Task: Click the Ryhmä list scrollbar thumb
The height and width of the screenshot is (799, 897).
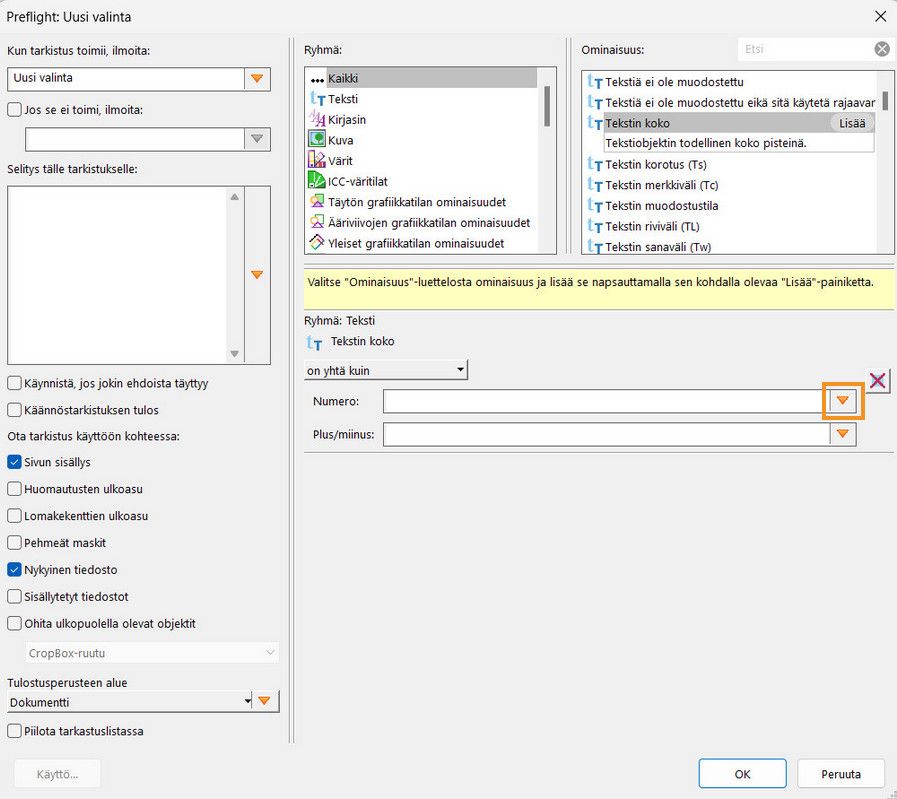Action: (547, 106)
